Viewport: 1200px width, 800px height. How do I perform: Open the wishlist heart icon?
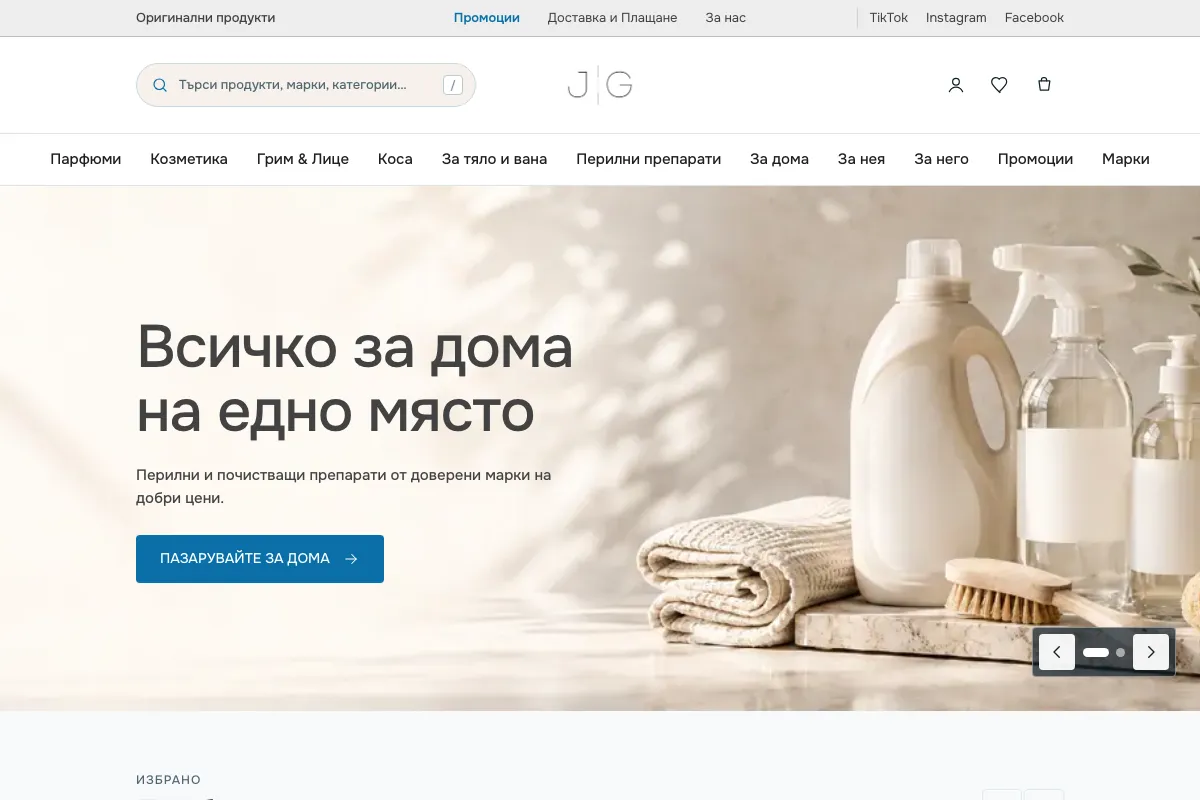999,85
